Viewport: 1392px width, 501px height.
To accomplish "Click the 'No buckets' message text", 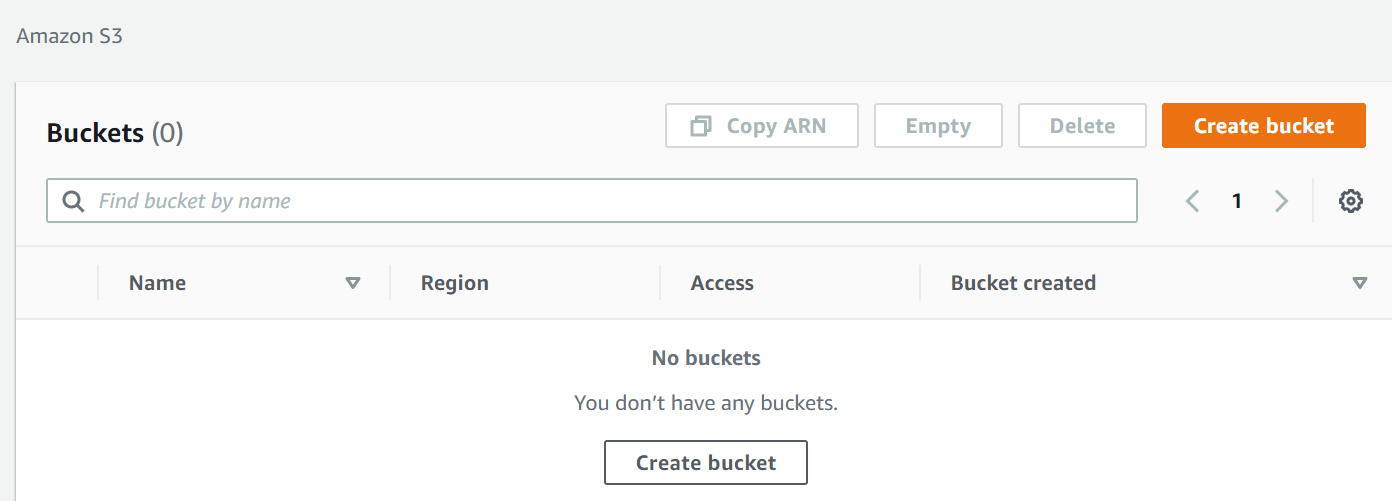I will pos(706,358).
